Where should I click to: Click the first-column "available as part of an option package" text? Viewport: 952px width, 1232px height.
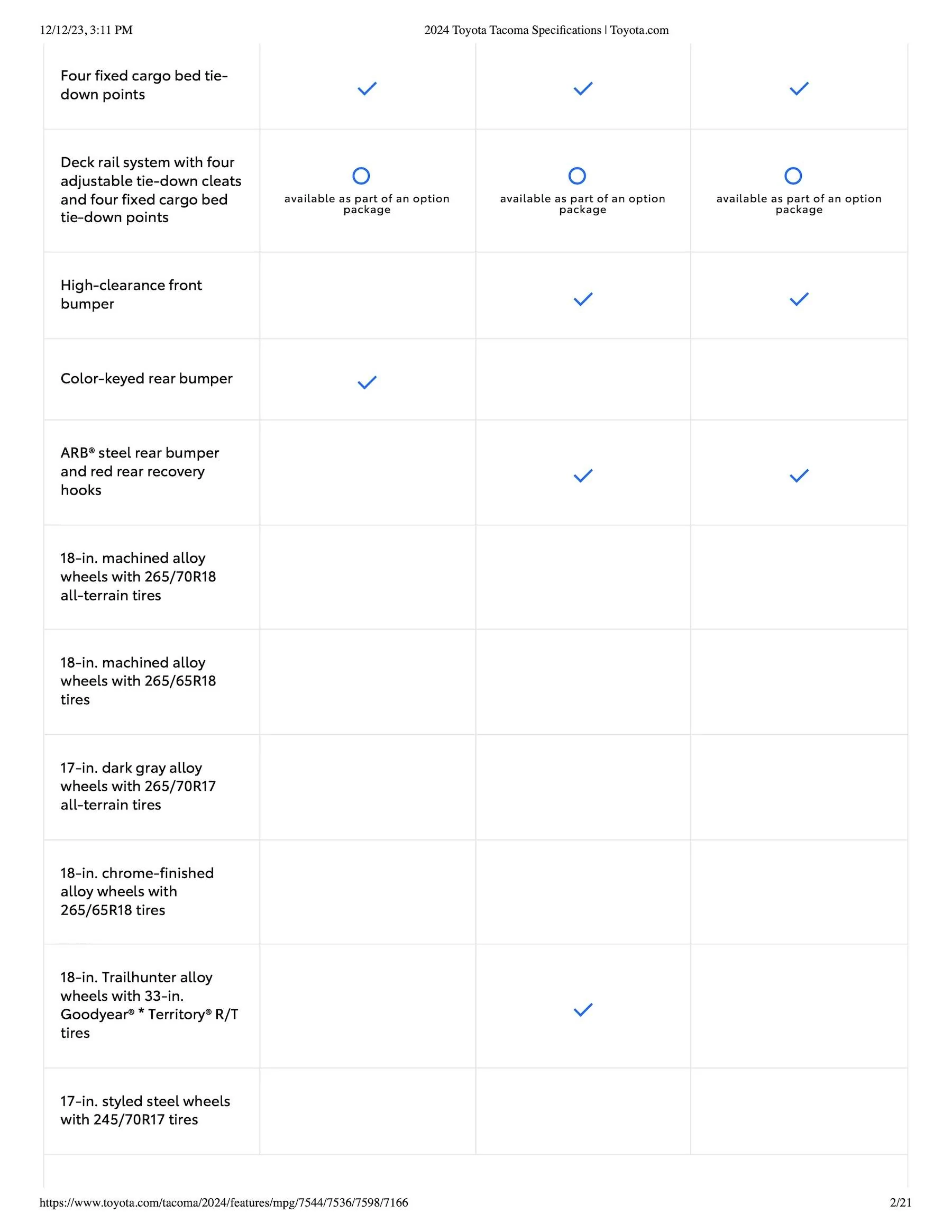click(367, 204)
